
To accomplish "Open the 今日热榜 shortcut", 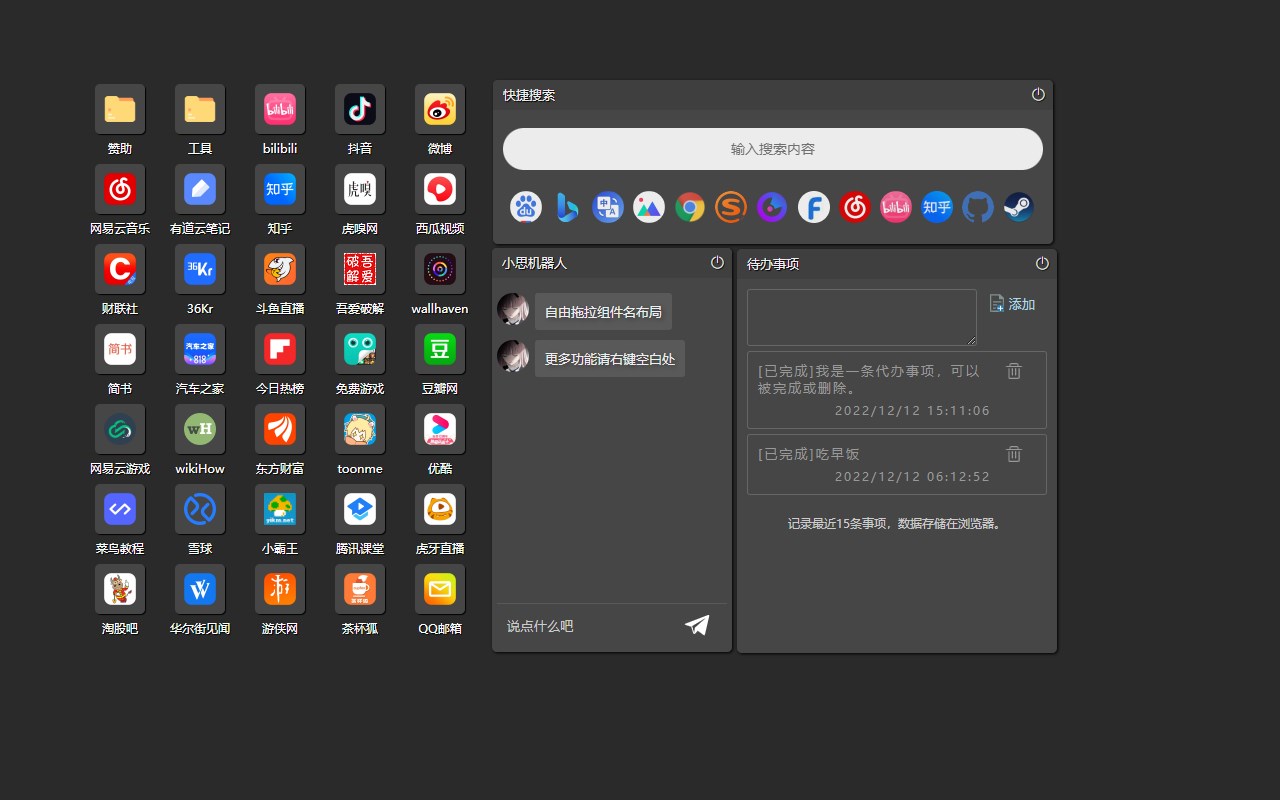I will click(x=280, y=349).
